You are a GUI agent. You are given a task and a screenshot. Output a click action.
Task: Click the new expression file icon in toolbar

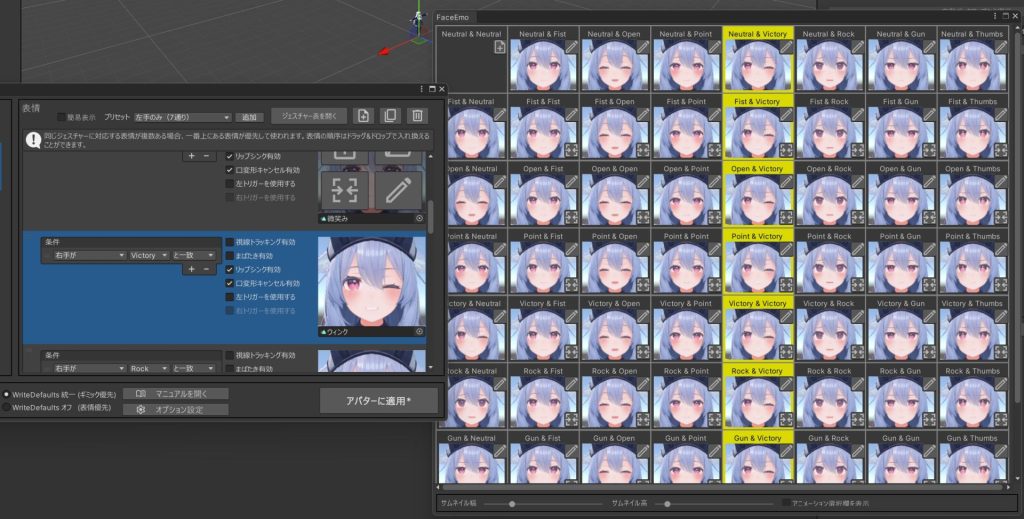pyautogui.click(x=363, y=116)
